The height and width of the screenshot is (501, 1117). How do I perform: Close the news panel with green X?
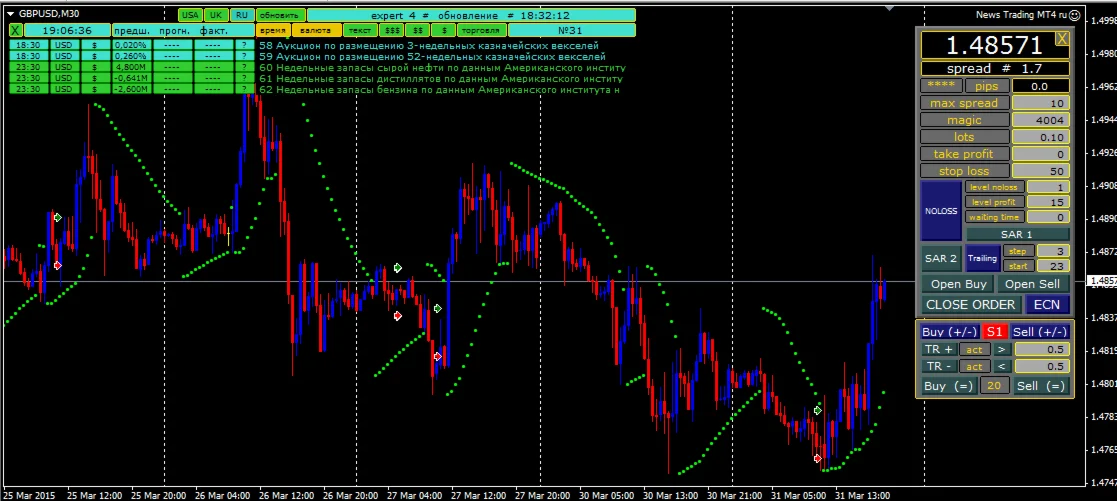(15, 31)
